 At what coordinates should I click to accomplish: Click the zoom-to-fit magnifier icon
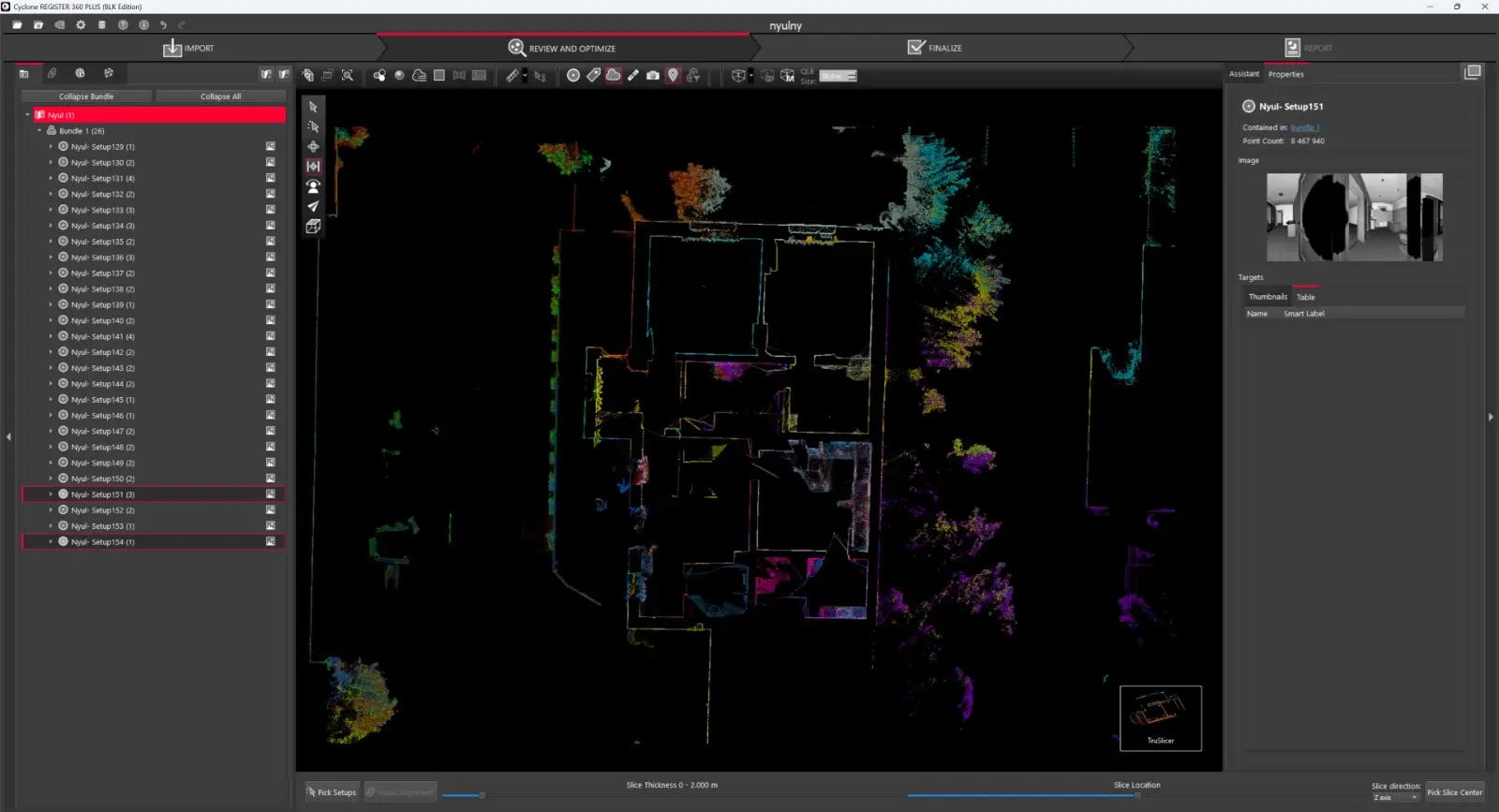tap(348, 76)
